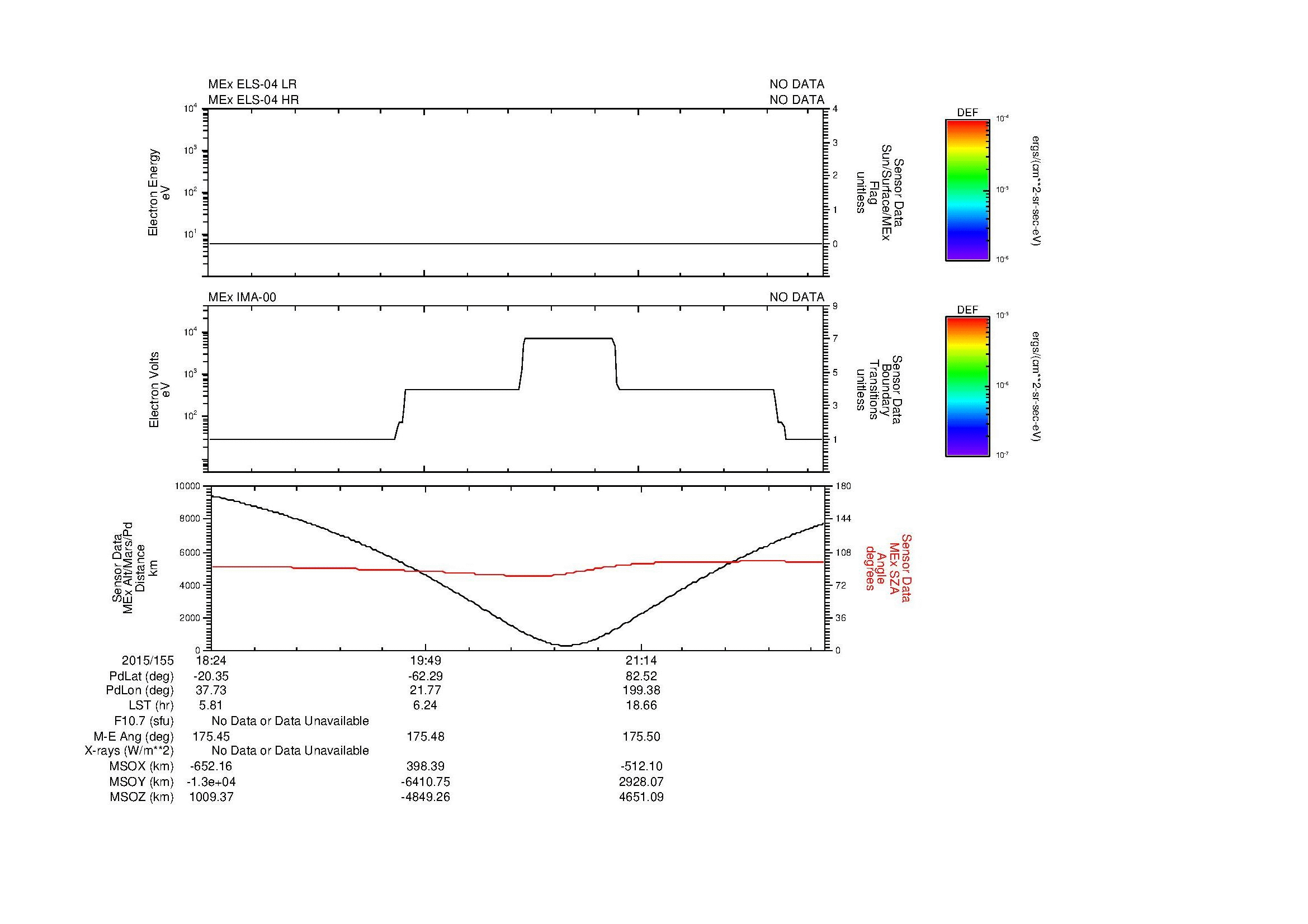1308x924 pixels.
Task: Click the PdLat (deg) row label
Action: tap(141, 676)
